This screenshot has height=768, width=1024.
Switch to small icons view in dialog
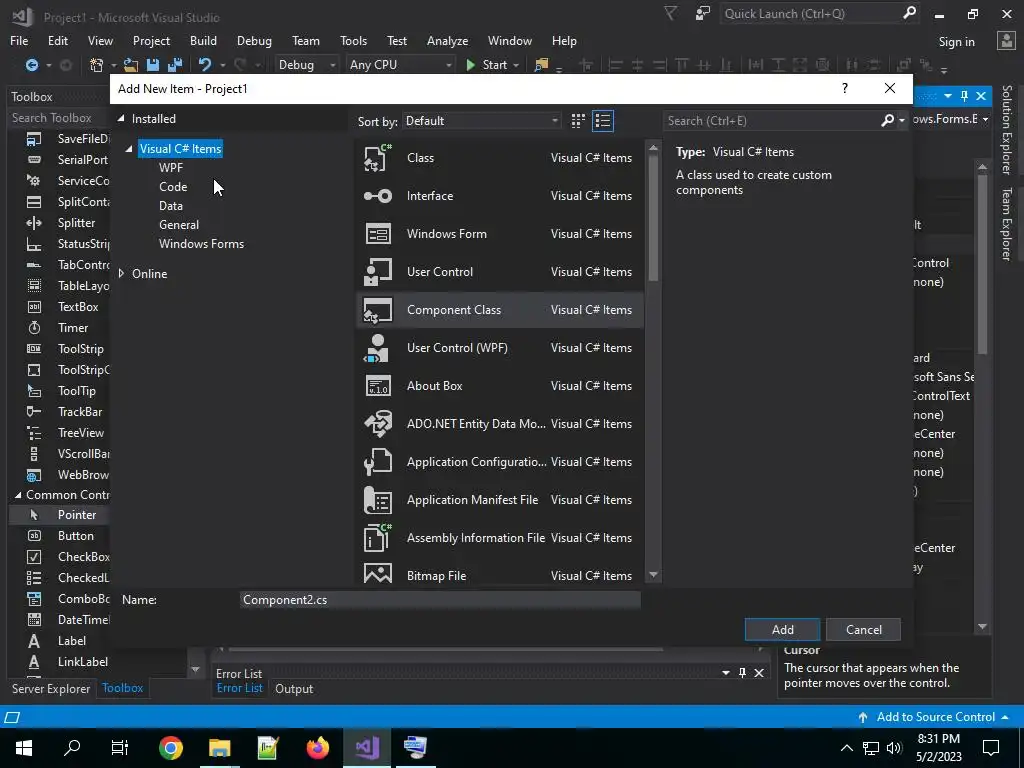(578, 121)
